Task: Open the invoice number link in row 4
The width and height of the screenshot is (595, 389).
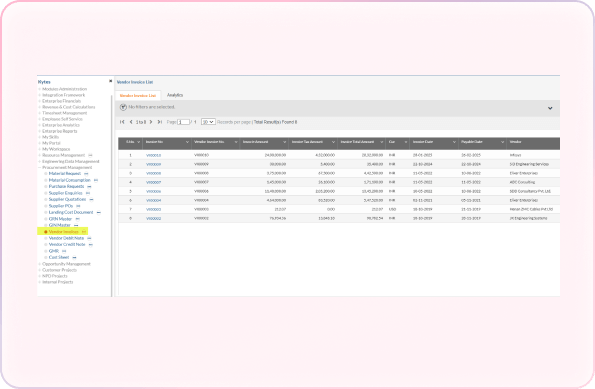Action: coord(153,183)
